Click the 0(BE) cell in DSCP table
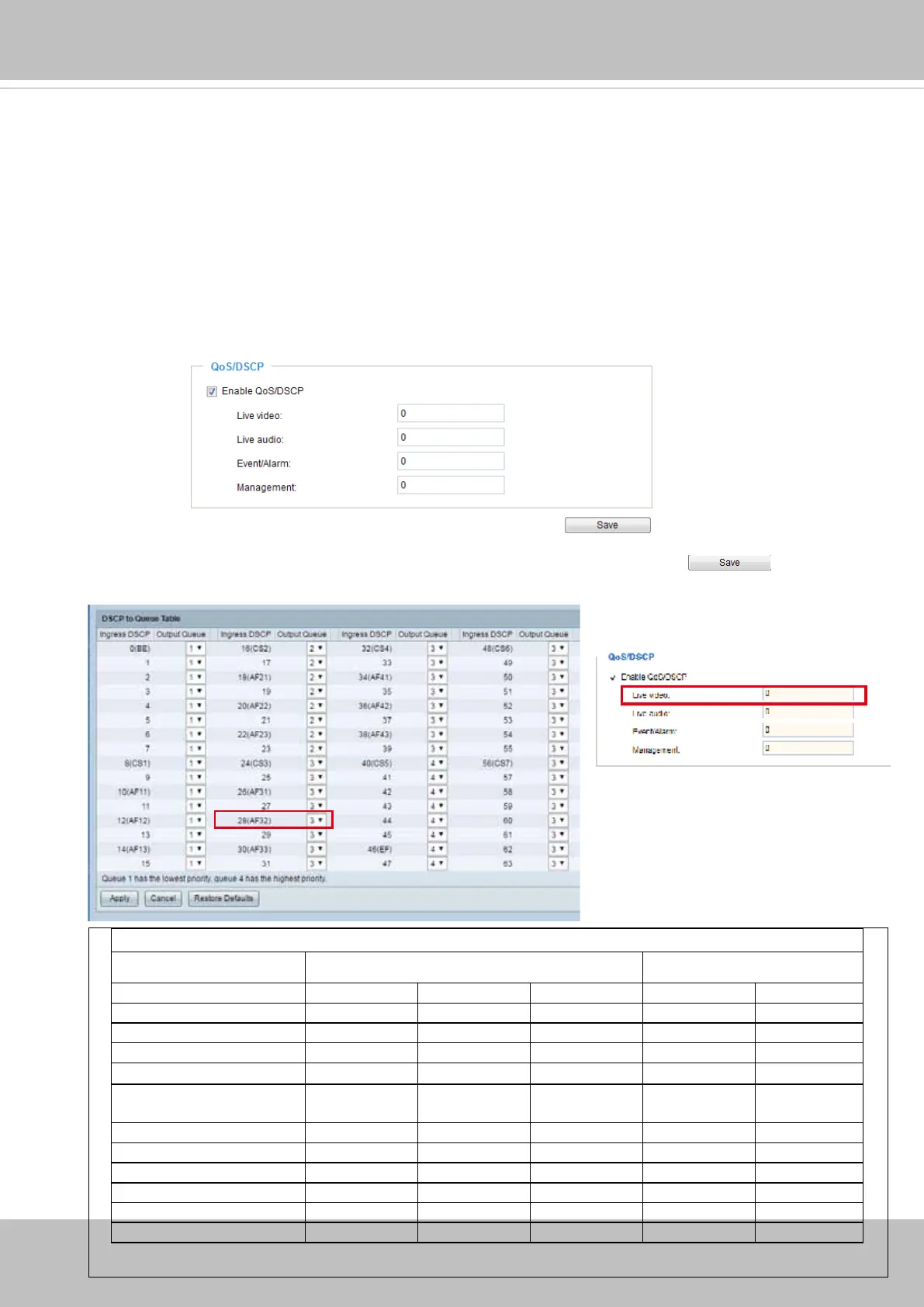The image size is (924, 1307). point(140,648)
